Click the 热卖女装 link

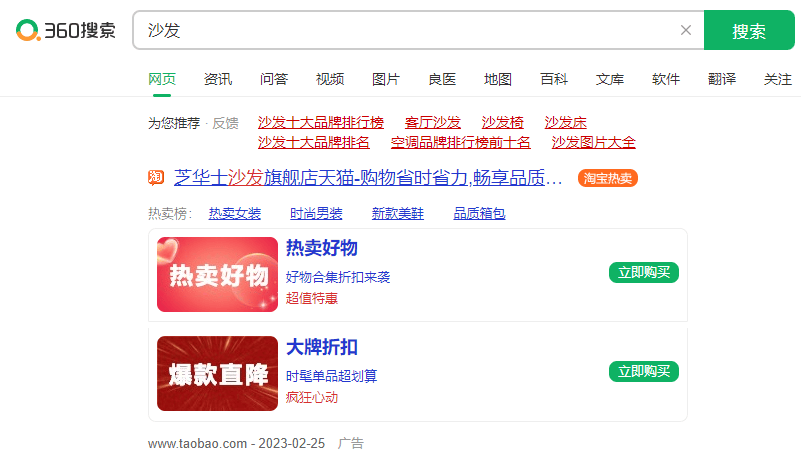click(x=235, y=214)
